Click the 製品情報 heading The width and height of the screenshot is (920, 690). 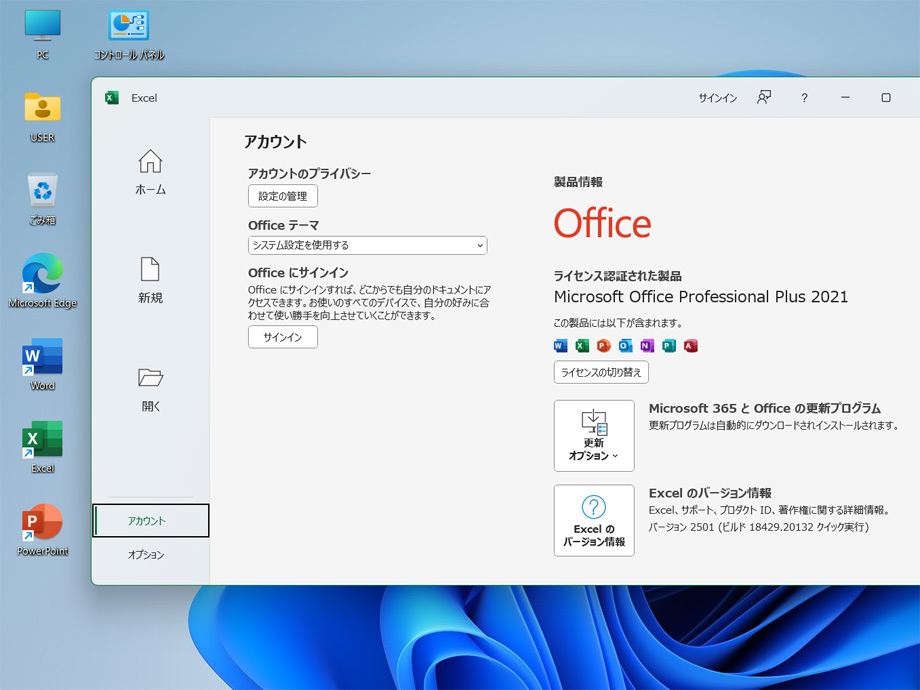(x=578, y=182)
